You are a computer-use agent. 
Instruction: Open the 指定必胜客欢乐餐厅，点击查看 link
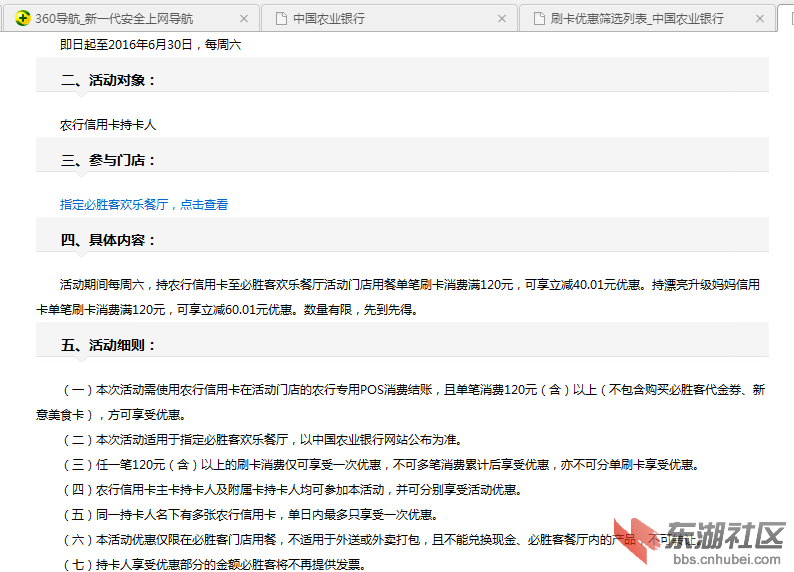[x=144, y=205]
